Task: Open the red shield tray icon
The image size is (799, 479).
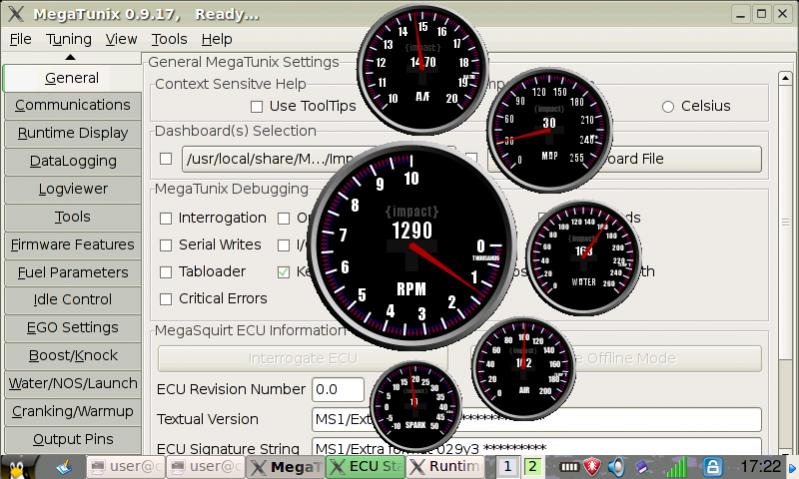Action: [x=592, y=467]
